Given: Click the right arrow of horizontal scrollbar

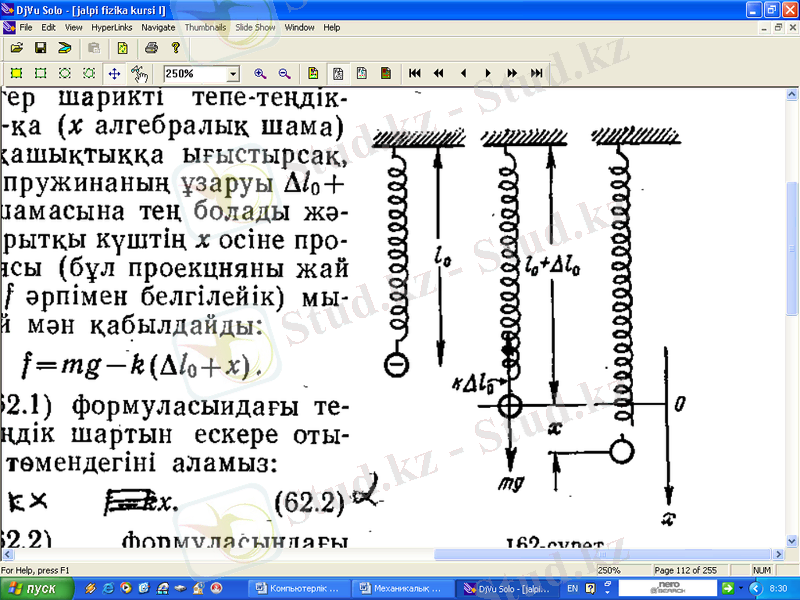Looking at the screenshot, I should click(779, 554).
